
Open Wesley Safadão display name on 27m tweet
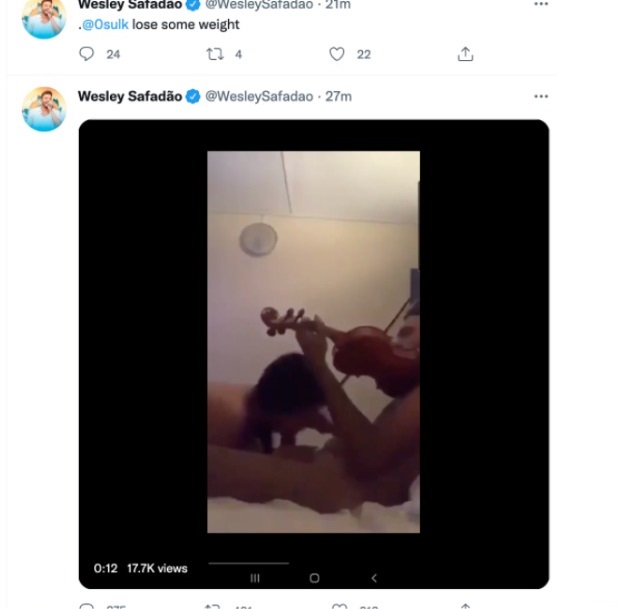(130, 96)
